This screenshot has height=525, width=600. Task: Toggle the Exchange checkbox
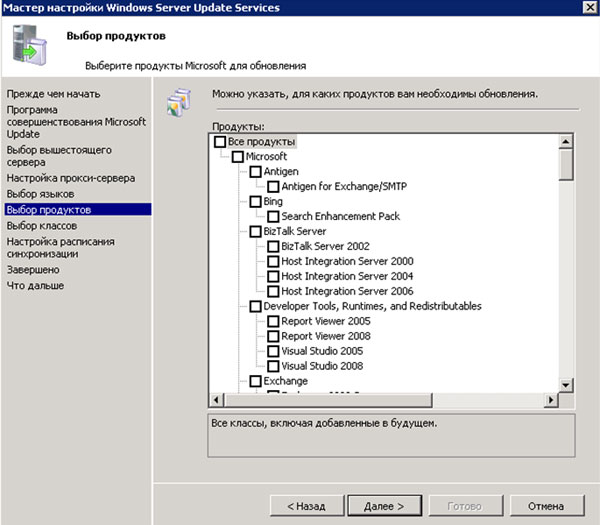click(x=255, y=381)
